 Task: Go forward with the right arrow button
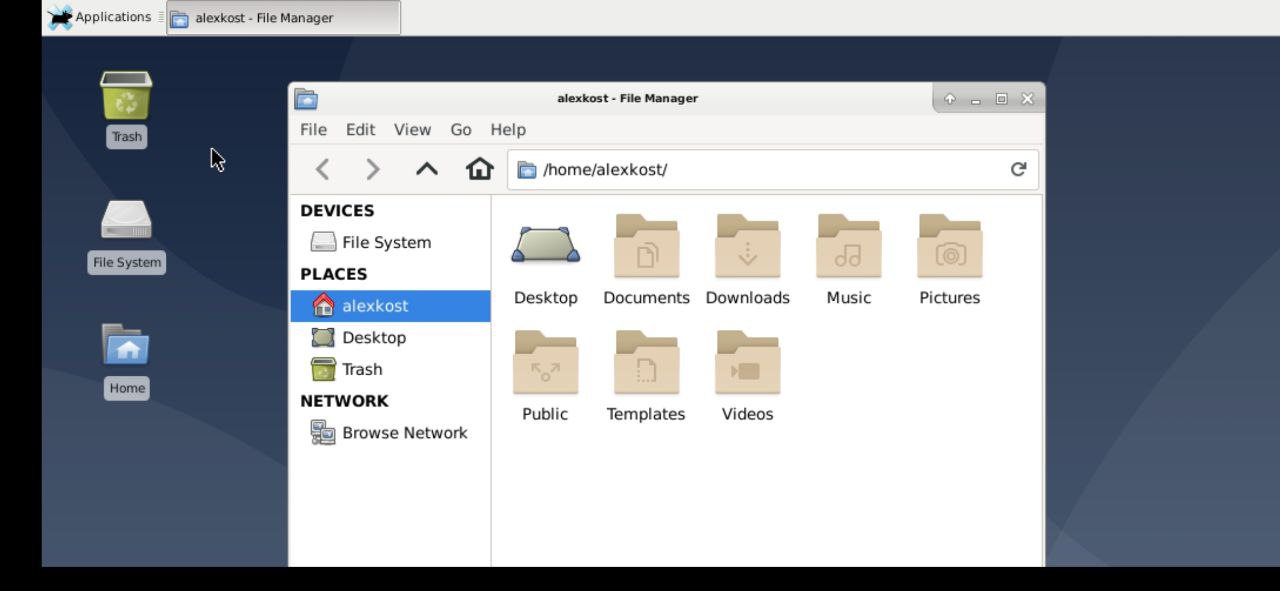[x=373, y=170]
